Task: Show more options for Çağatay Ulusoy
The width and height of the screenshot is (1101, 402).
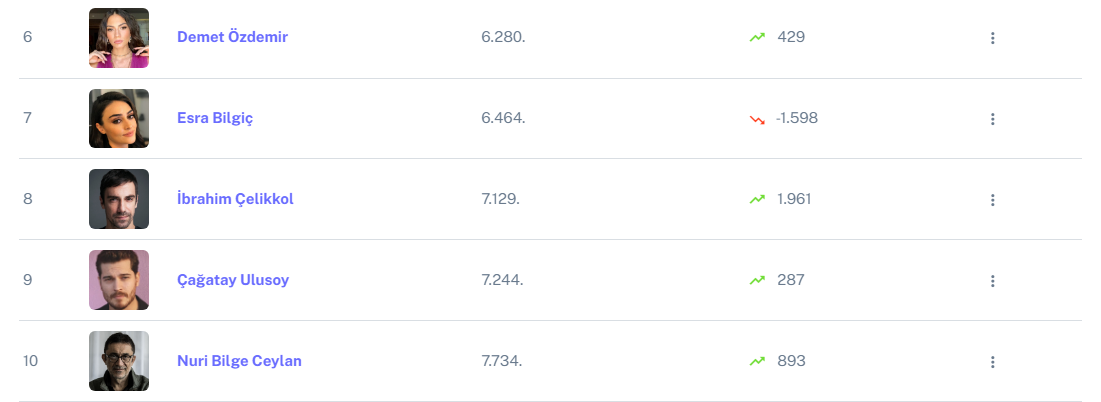Action: (992, 281)
